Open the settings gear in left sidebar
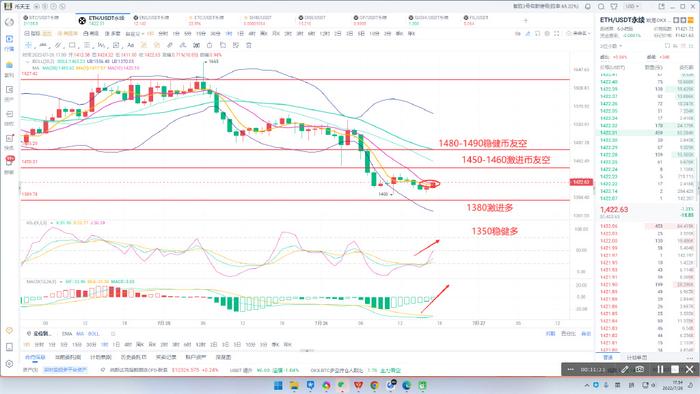 (9, 364)
